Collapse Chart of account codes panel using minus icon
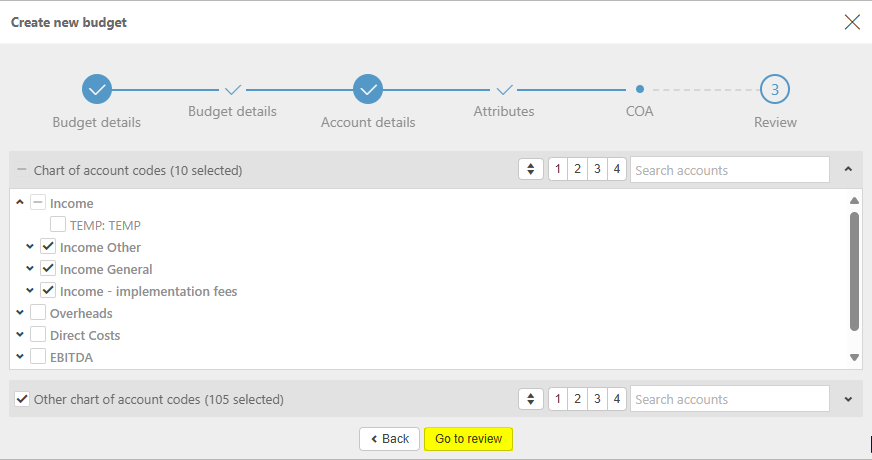872x460 pixels. point(22,170)
